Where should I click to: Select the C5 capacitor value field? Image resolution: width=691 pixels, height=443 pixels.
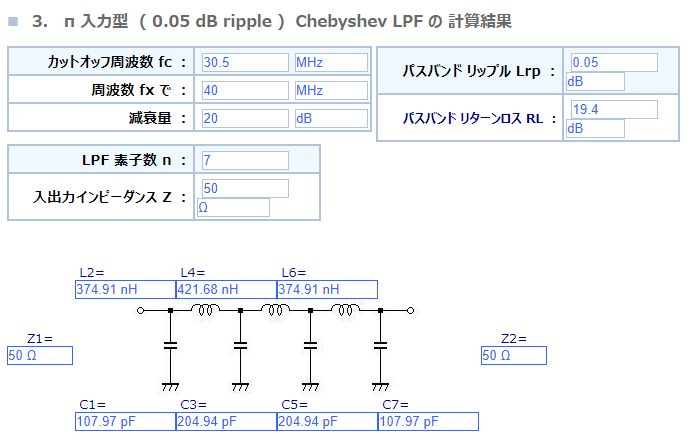coord(327,421)
